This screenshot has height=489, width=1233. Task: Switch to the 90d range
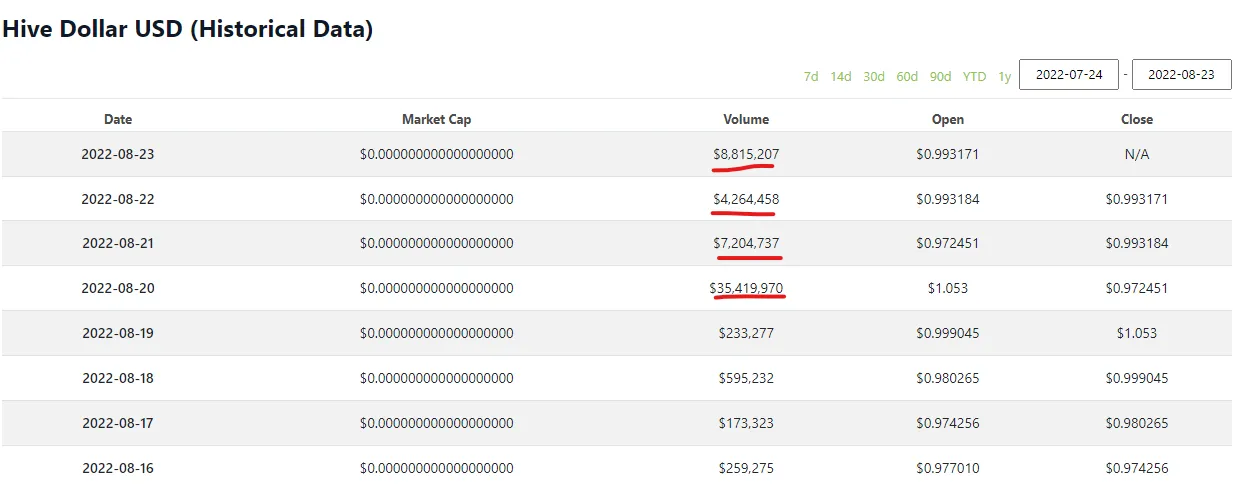[940, 76]
